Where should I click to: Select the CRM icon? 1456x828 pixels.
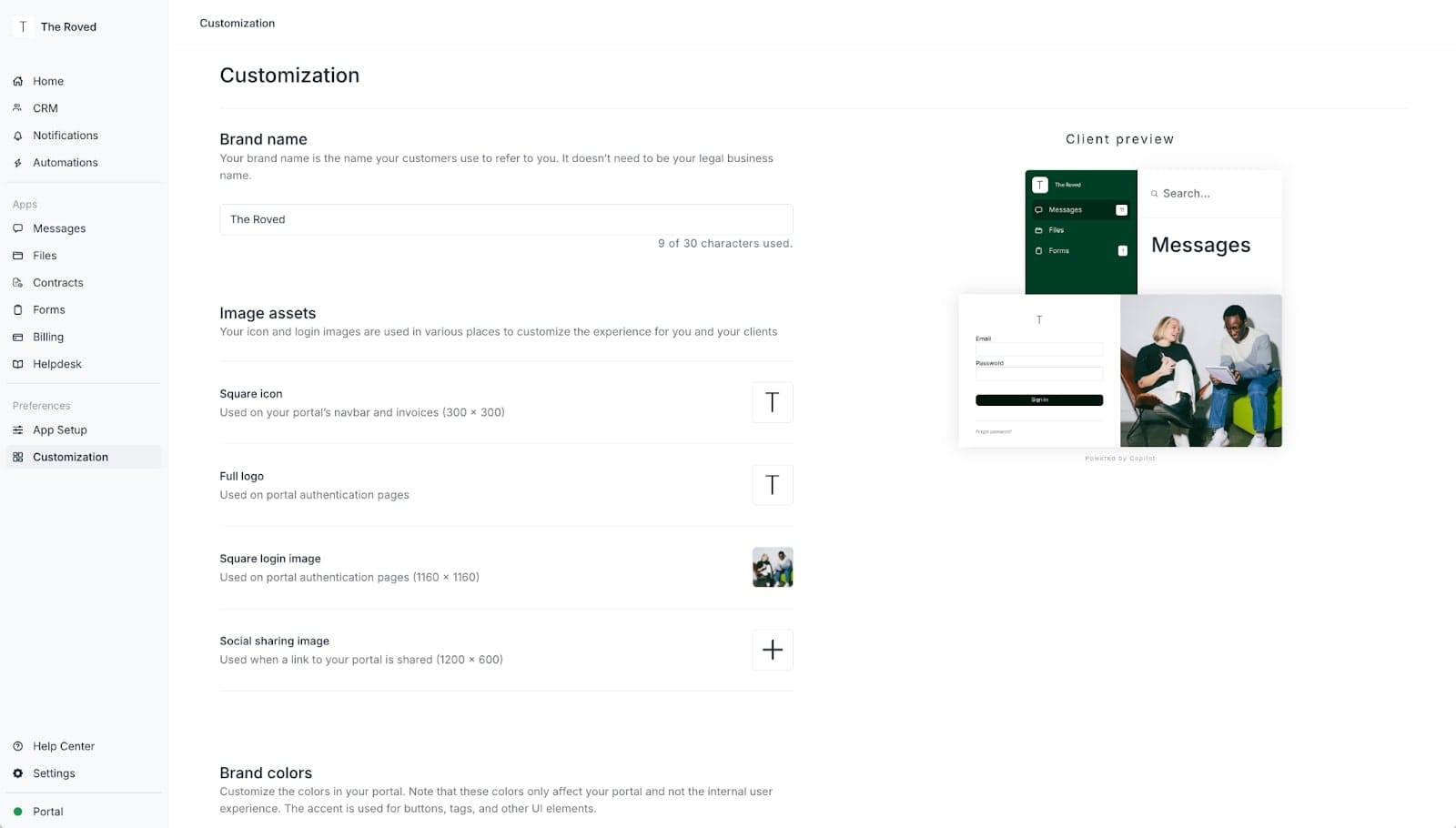pyautogui.click(x=17, y=107)
